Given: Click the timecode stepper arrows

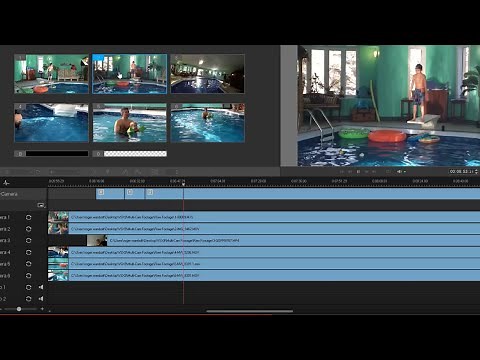Looking at the screenshot, I should 476,171.
